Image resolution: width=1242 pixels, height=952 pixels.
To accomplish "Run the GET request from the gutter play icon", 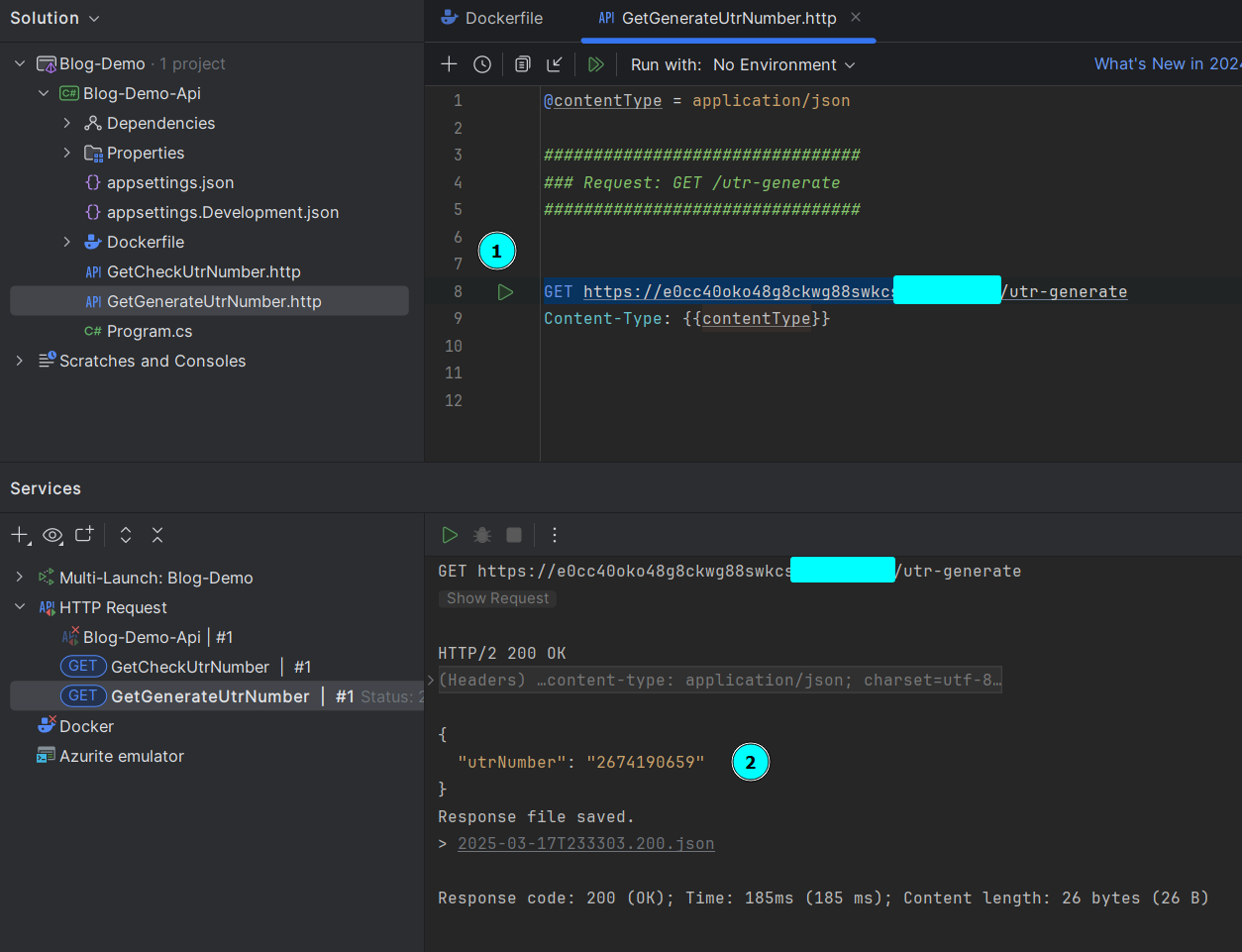I will pyautogui.click(x=505, y=291).
